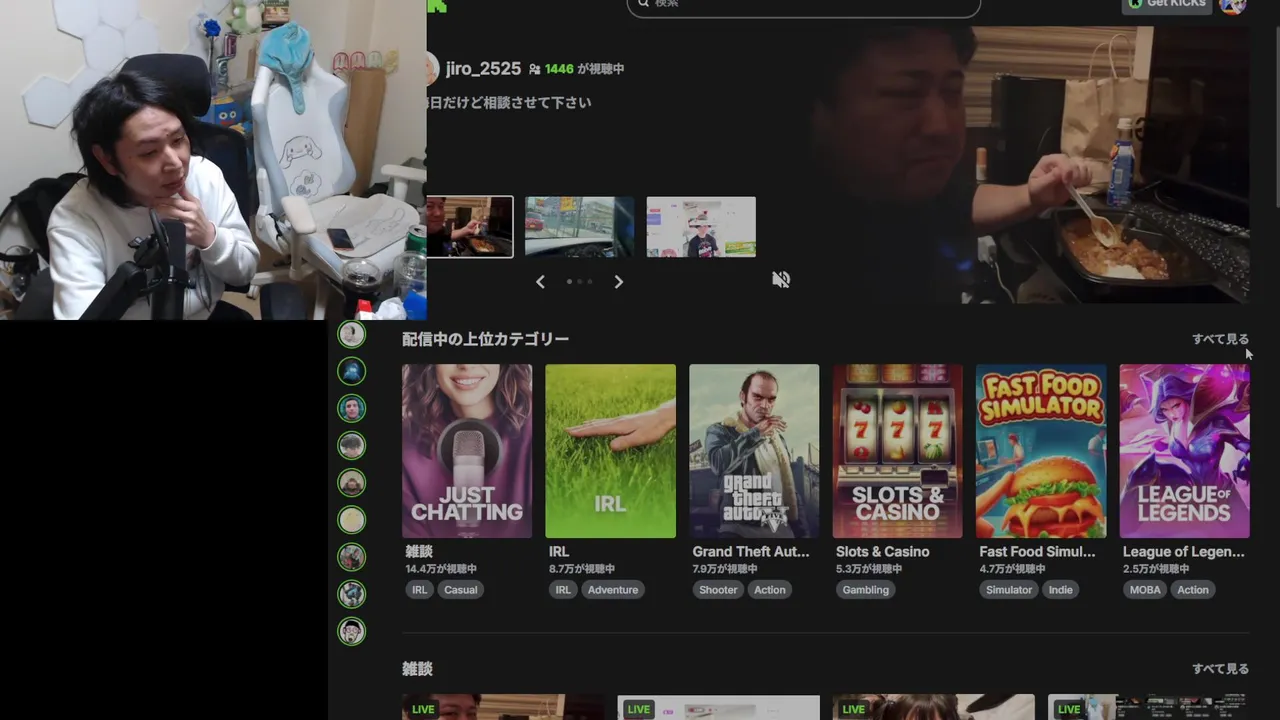Select the IRL tag under IRL category

coord(563,590)
